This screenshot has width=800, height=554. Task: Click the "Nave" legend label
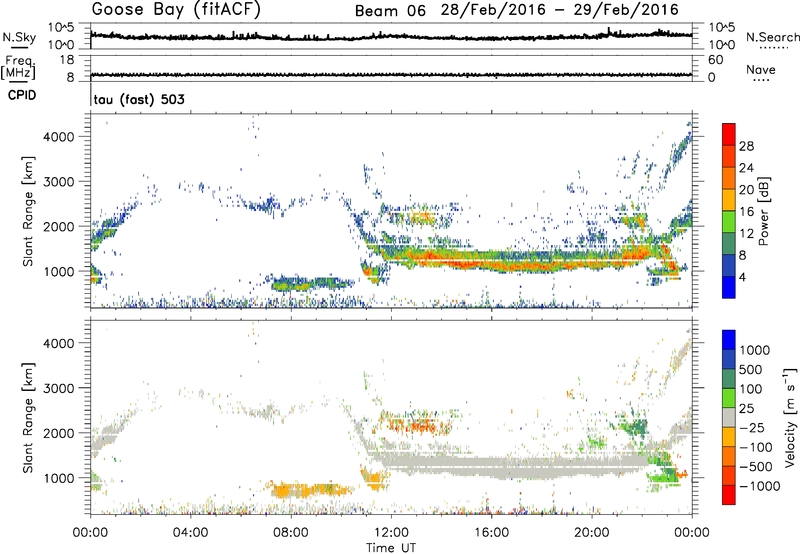click(x=760, y=70)
